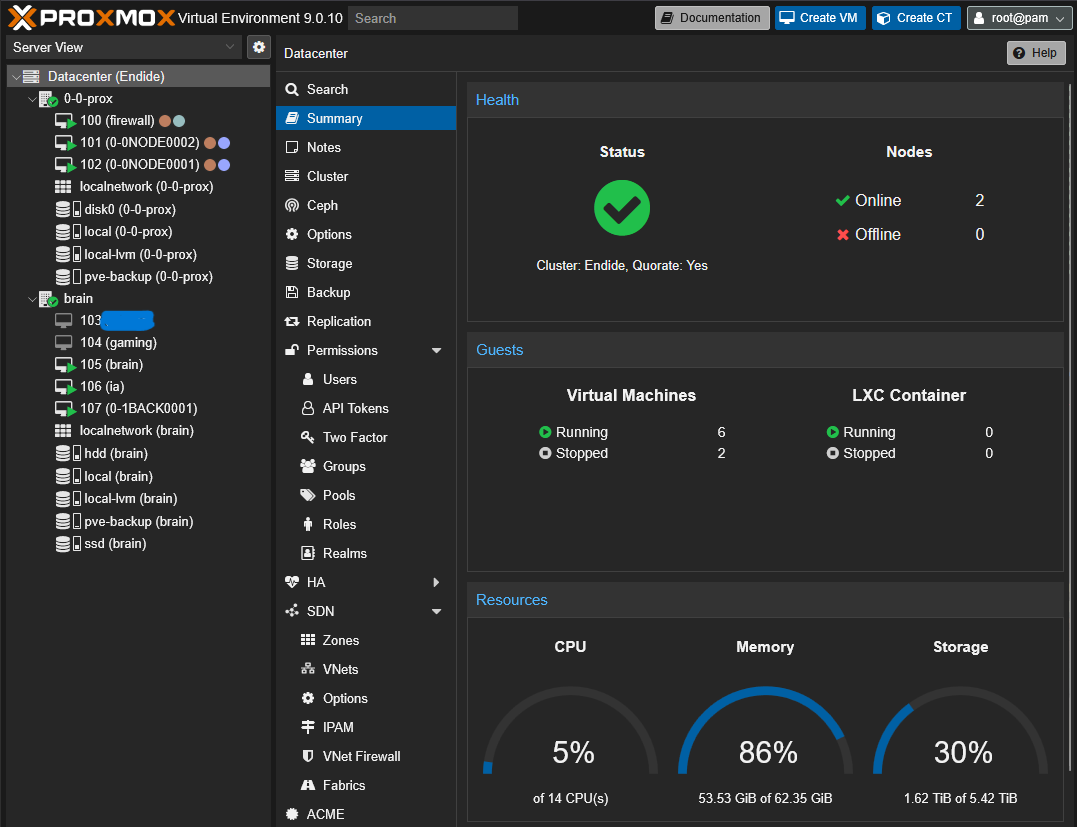This screenshot has height=827, width=1077.
Task: Collapse the brain node in the tree
Action: tap(32, 299)
